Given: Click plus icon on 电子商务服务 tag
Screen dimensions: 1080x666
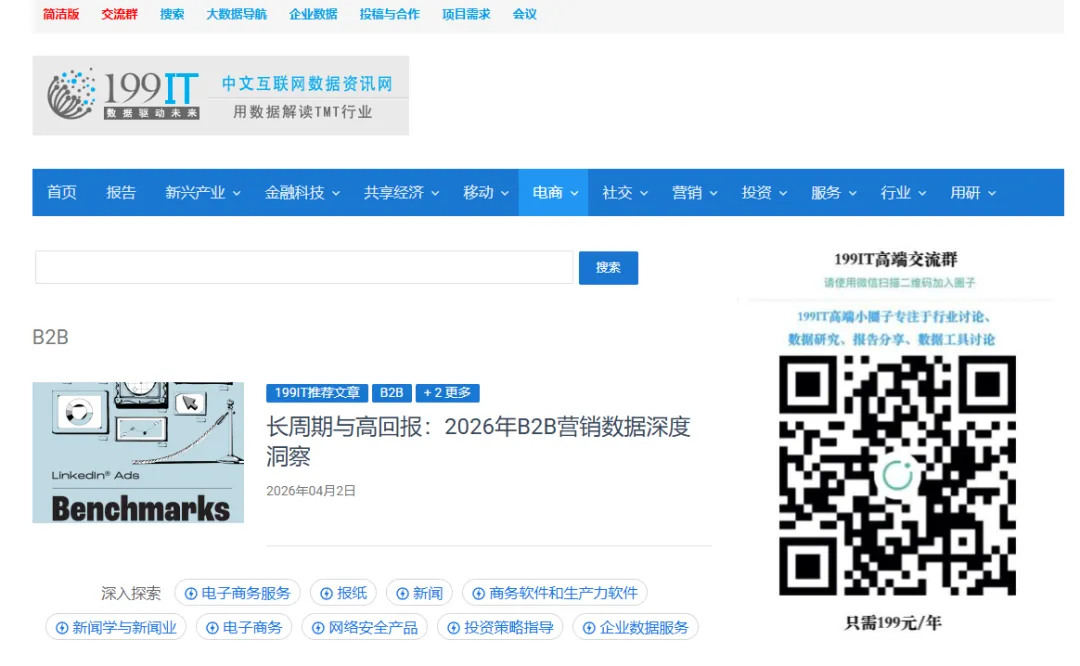Looking at the screenshot, I should [191, 593].
